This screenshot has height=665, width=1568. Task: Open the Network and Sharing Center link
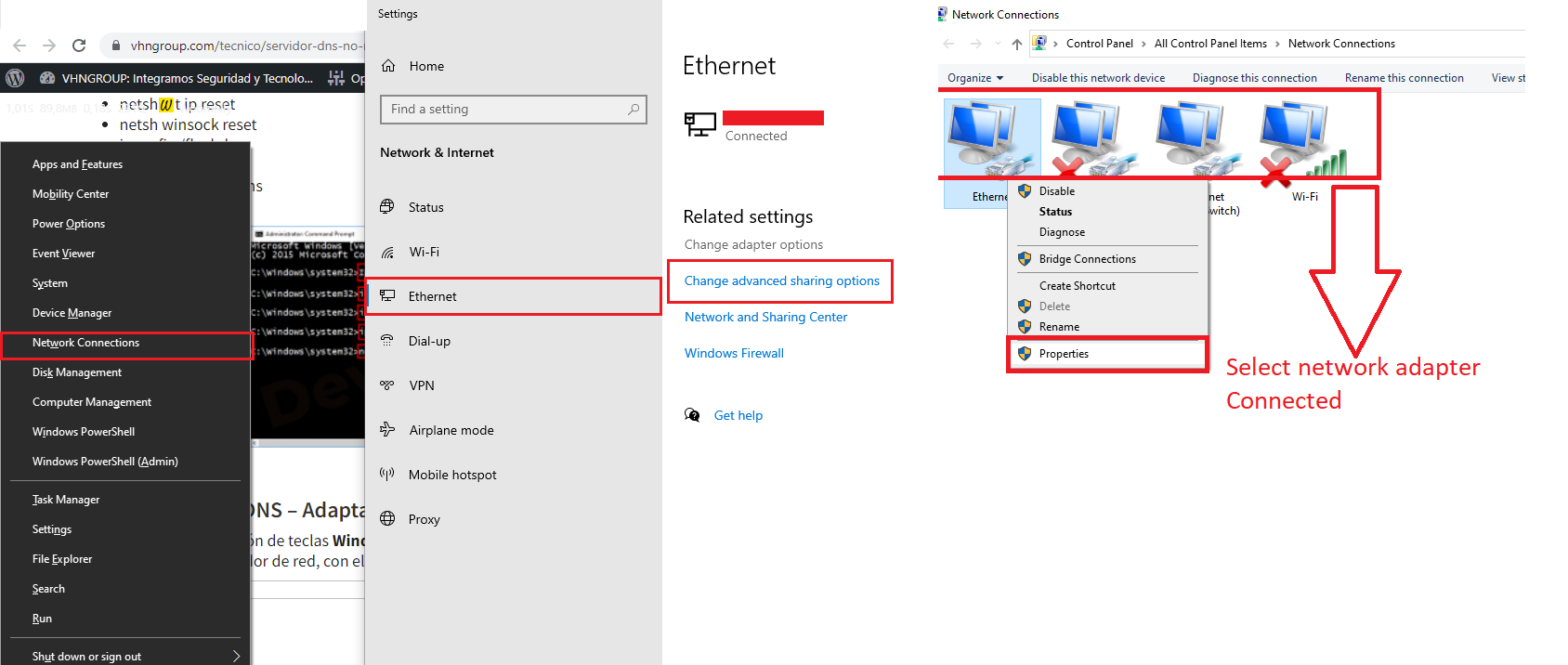pos(765,317)
